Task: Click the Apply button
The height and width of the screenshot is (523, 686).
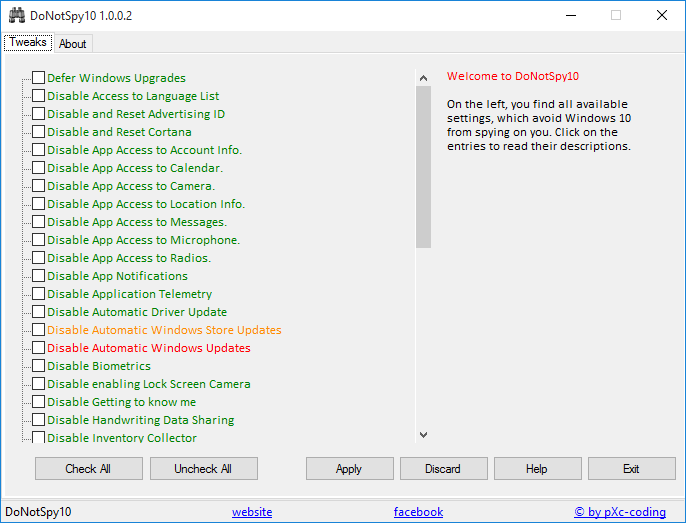Action: click(349, 469)
